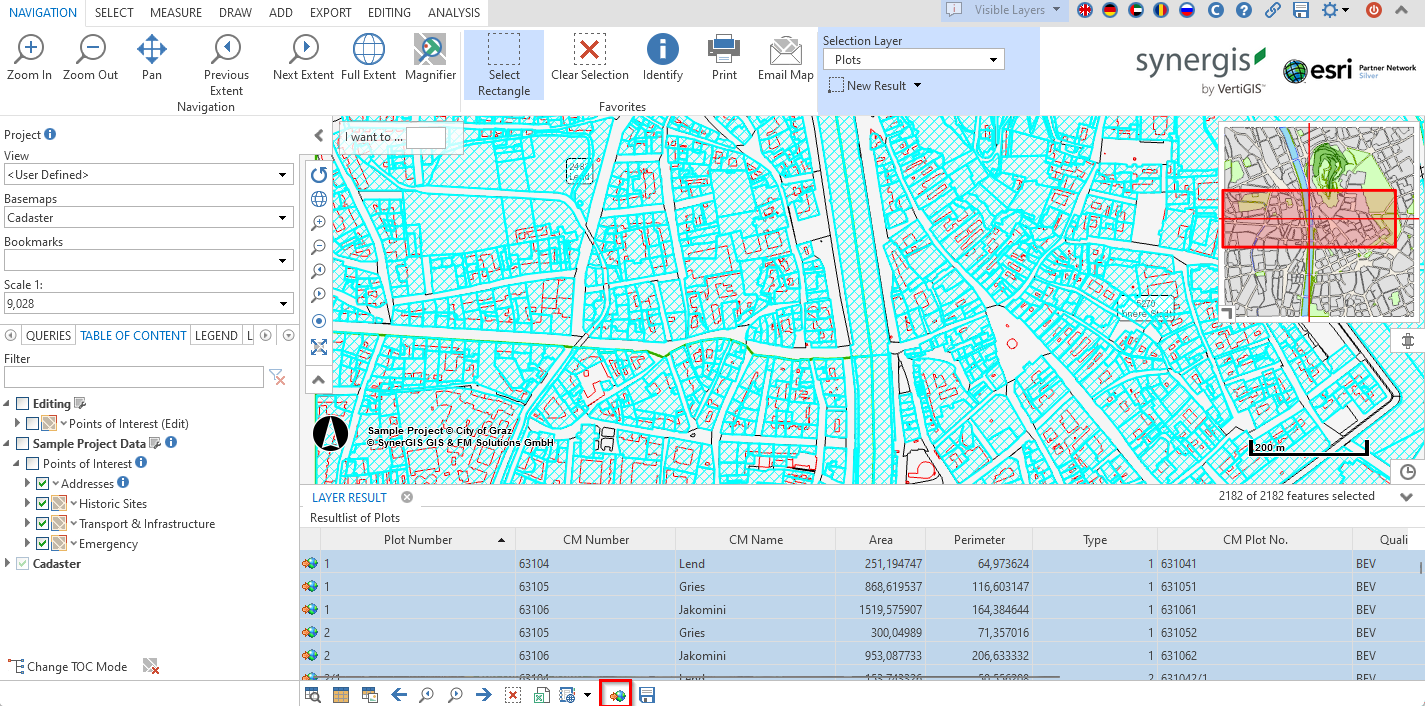The height and width of the screenshot is (706, 1425).
Task: Uncheck the Emergency layer checkbox
Action: [42, 544]
